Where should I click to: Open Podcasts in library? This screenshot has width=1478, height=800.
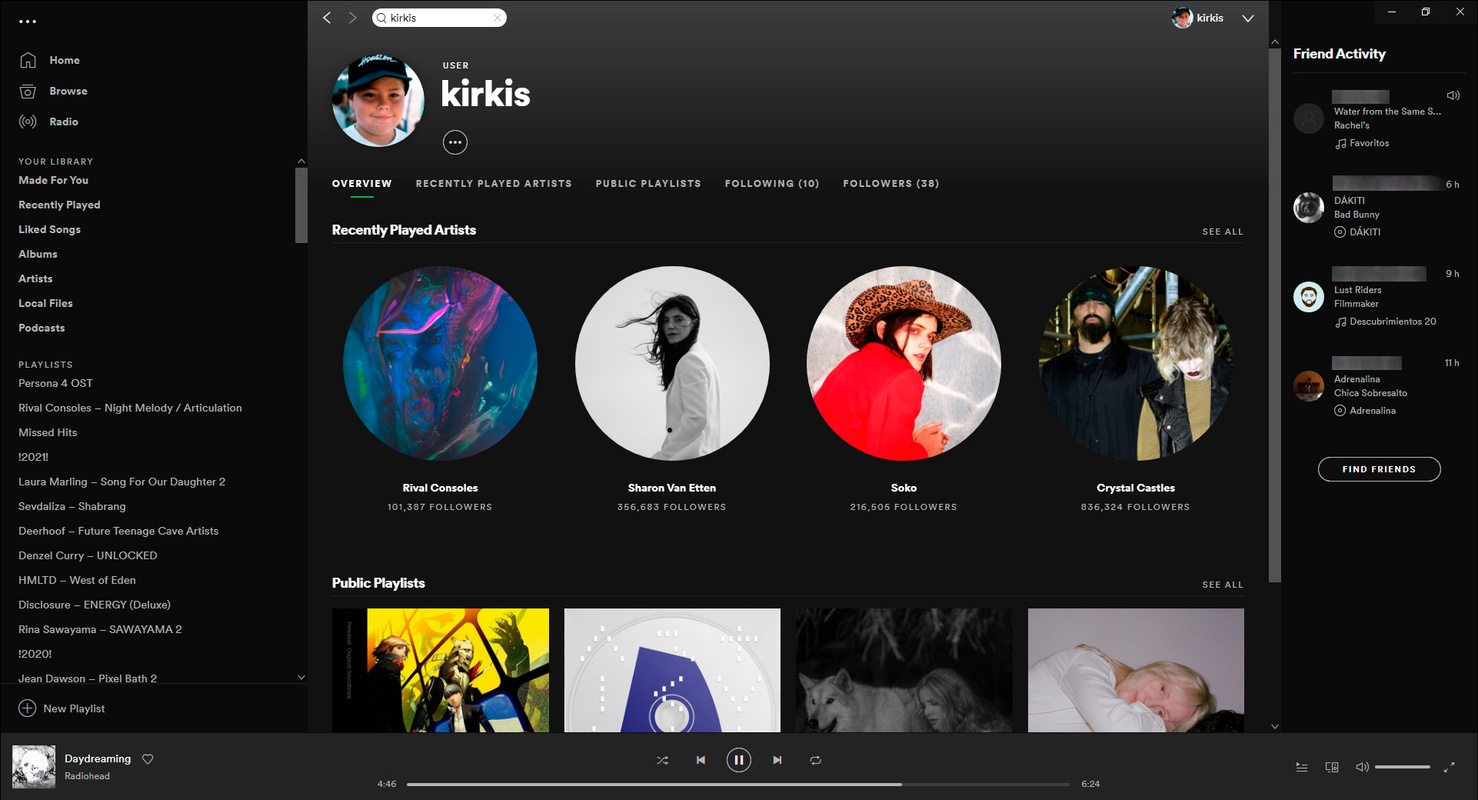[41, 328]
